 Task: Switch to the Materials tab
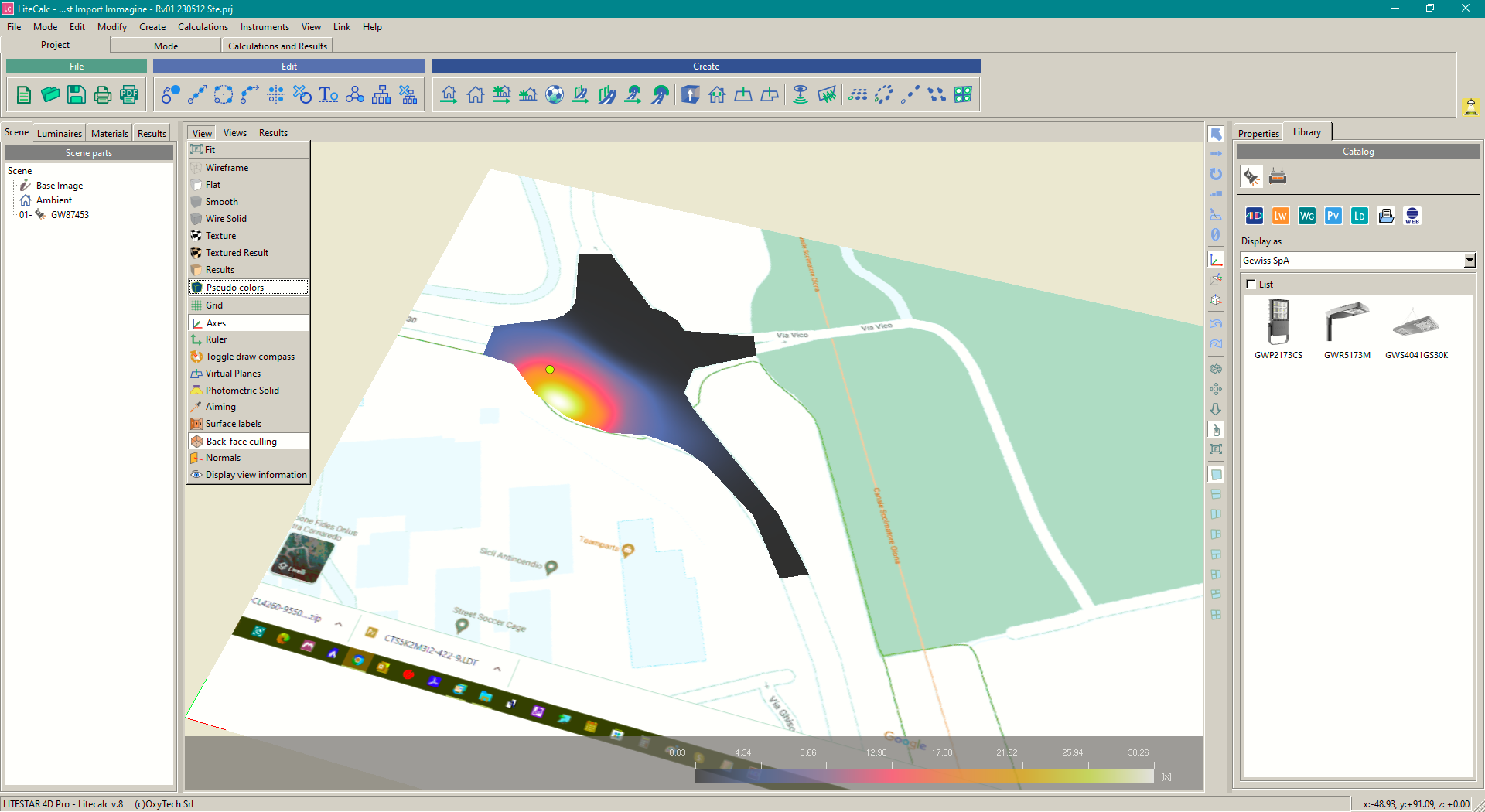coord(110,133)
